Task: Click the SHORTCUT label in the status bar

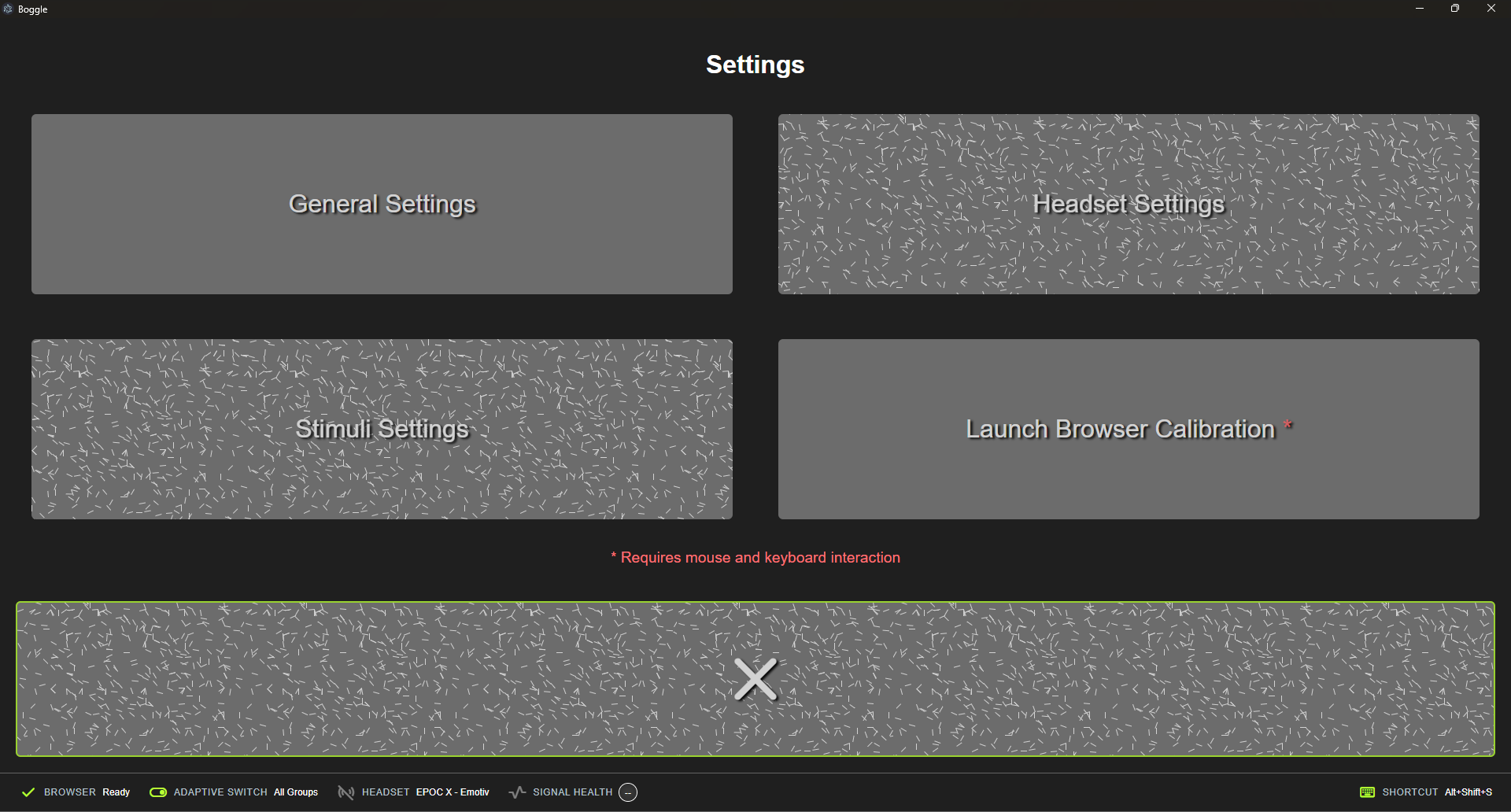Action: click(x=1409, y=792)
